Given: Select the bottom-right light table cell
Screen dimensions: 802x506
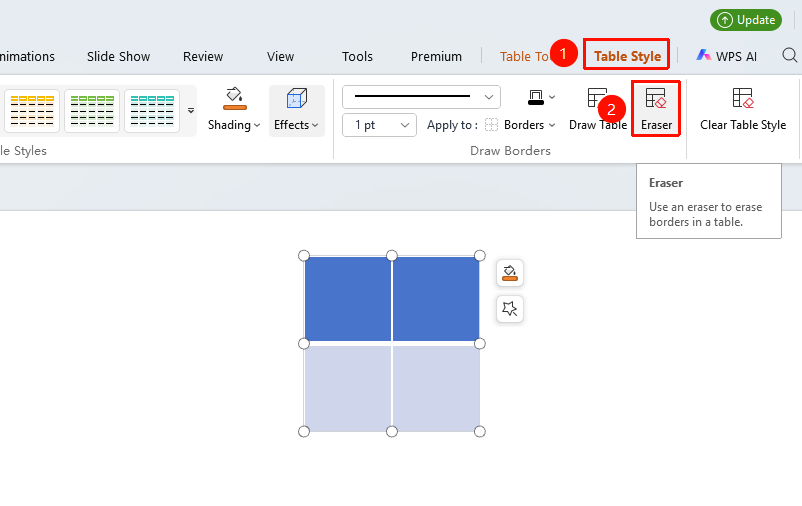Looking at the screenshot, I should click(x=436, y=388).
